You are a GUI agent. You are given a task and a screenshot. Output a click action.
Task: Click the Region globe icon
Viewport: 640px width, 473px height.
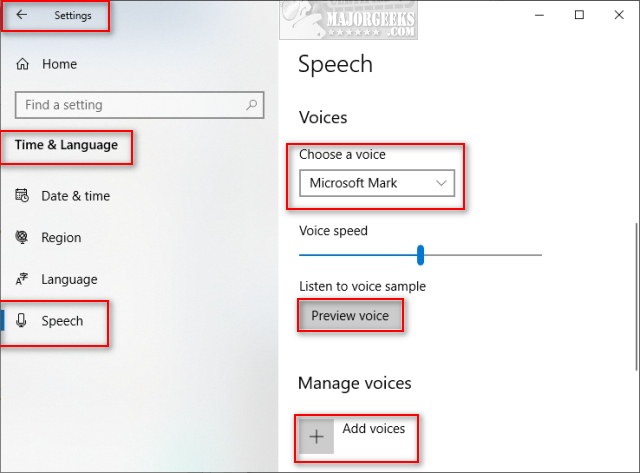coord(23,238)
